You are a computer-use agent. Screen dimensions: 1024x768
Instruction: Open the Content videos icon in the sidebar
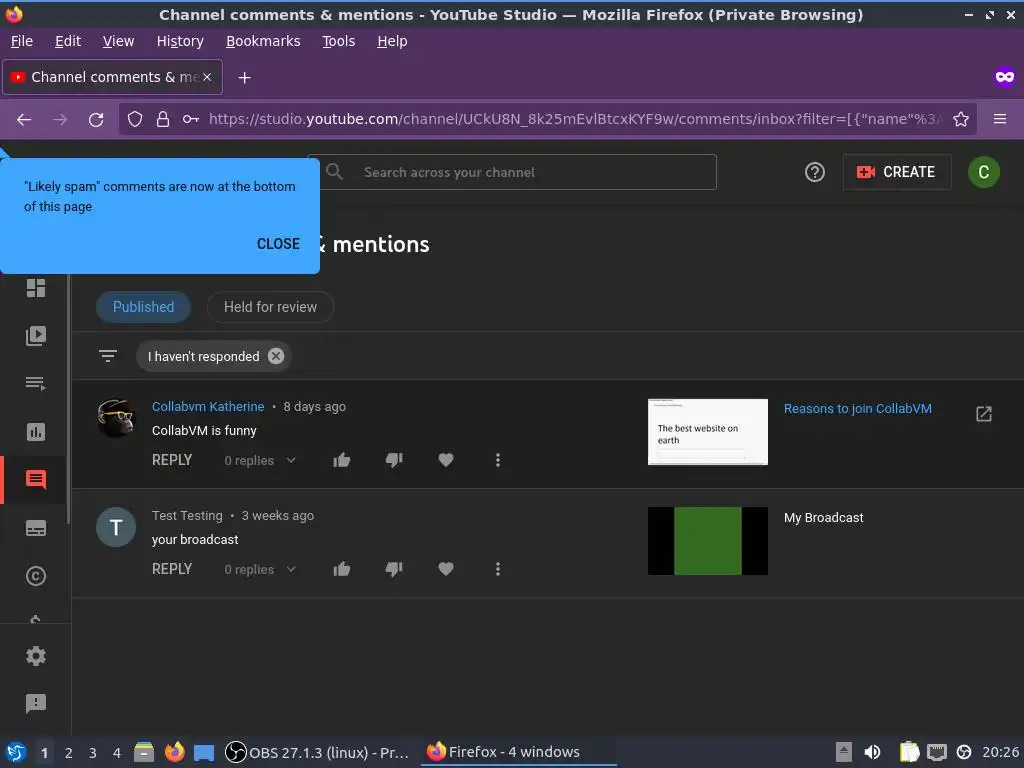[x=36, y=336]
